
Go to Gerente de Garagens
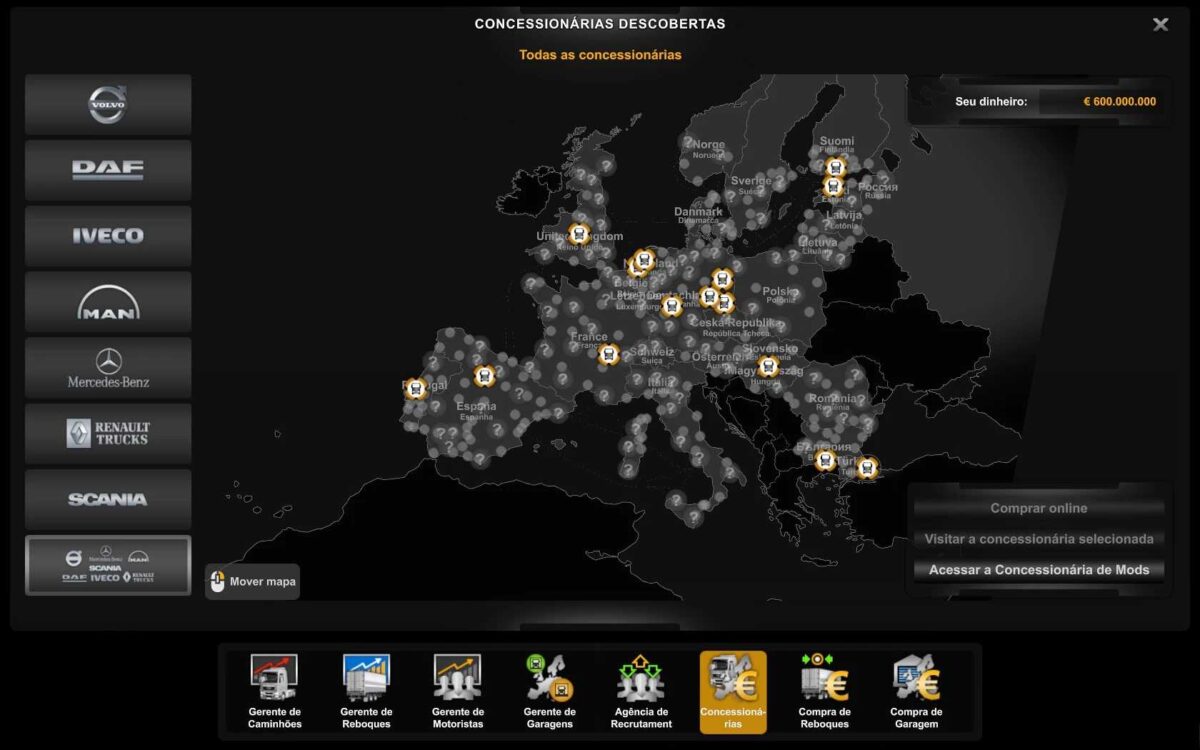click(549, 691)
